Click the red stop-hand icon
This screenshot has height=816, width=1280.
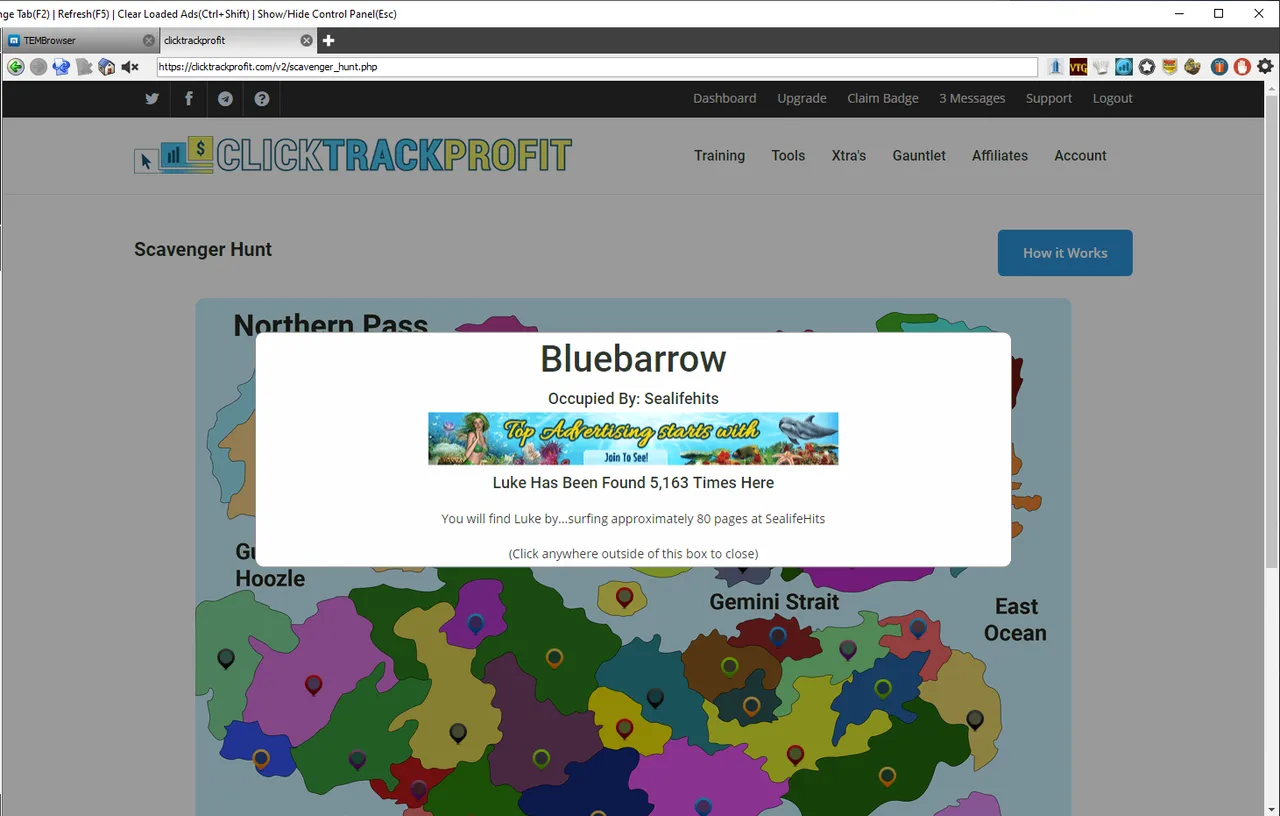tap(1242, 67)
